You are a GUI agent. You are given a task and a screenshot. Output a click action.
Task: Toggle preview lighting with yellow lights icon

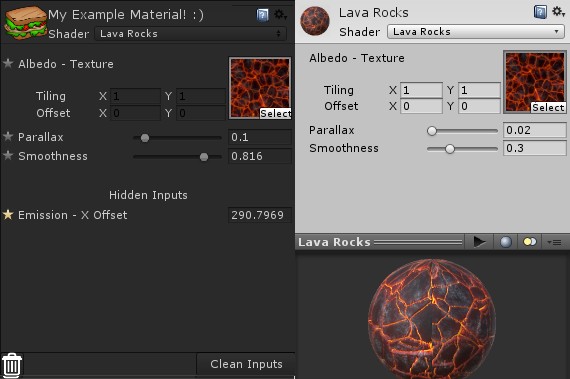(529, 242)
